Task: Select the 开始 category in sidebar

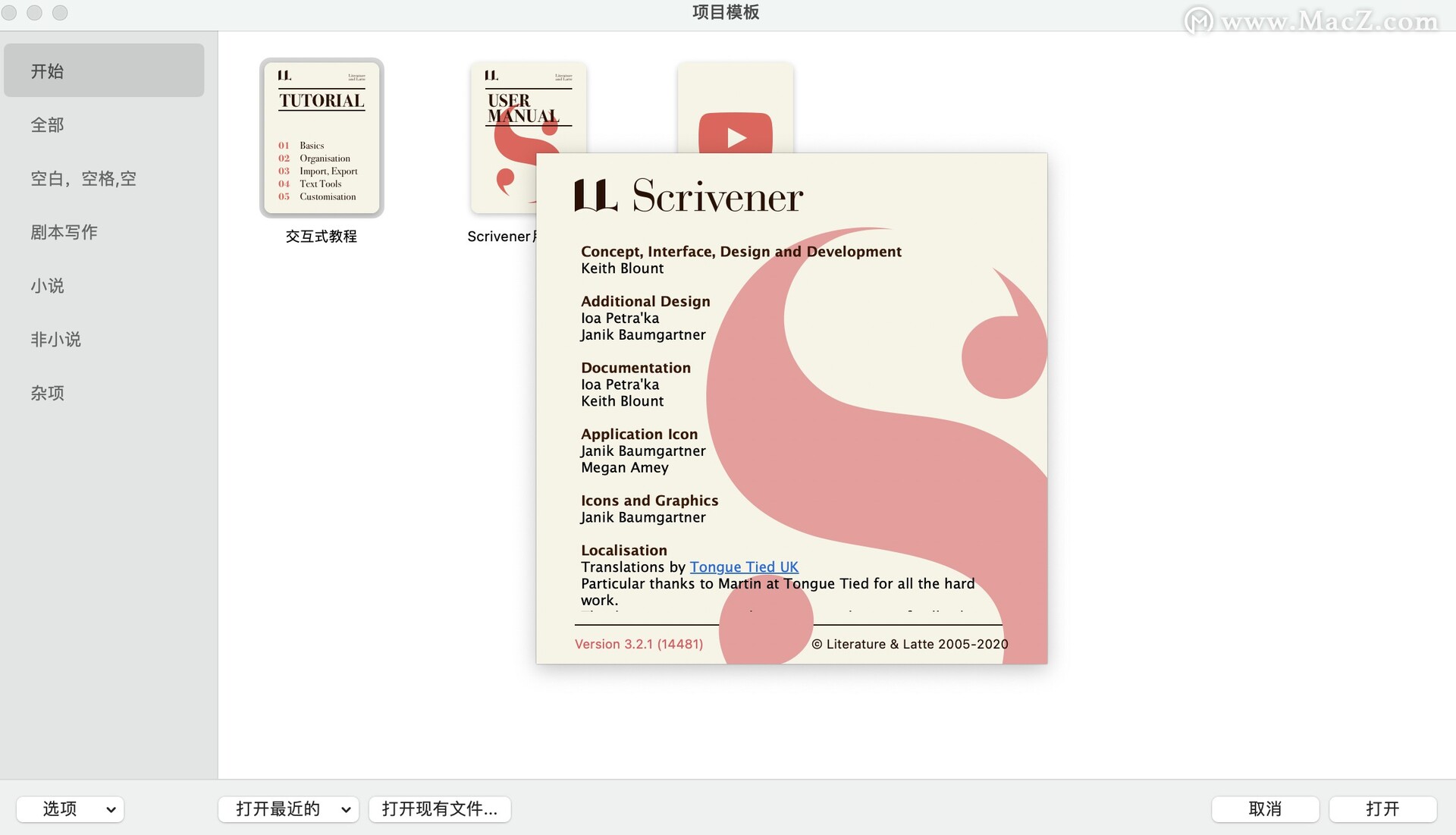Action: click(104, 71)
